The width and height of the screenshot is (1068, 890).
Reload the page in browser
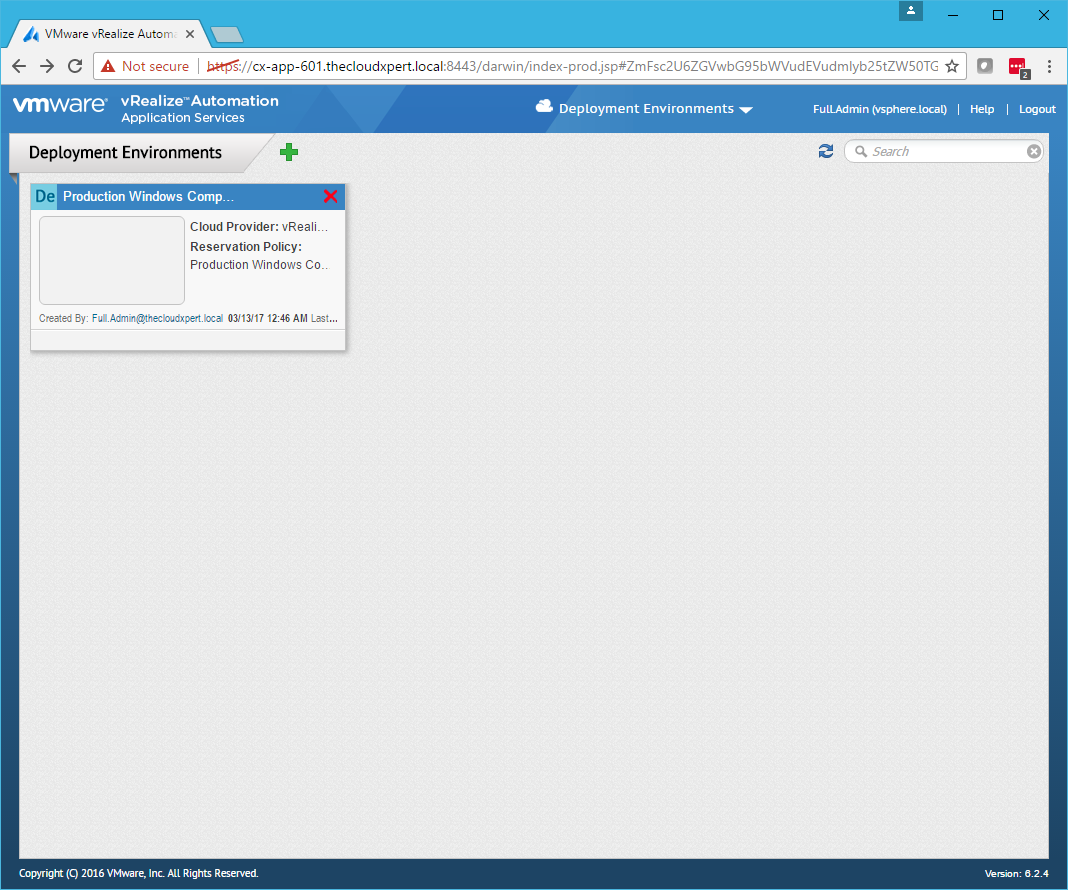click(x=74, y=66)
